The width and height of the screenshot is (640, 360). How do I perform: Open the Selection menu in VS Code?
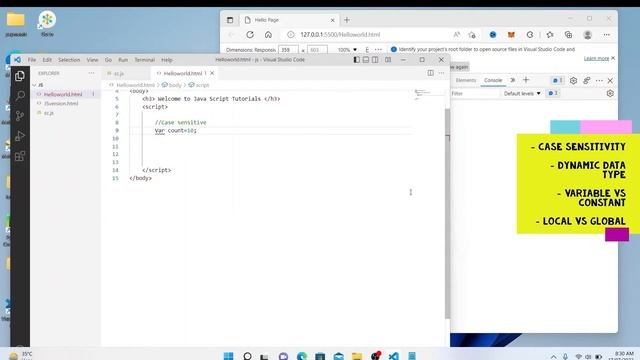[x=69, y=60]
